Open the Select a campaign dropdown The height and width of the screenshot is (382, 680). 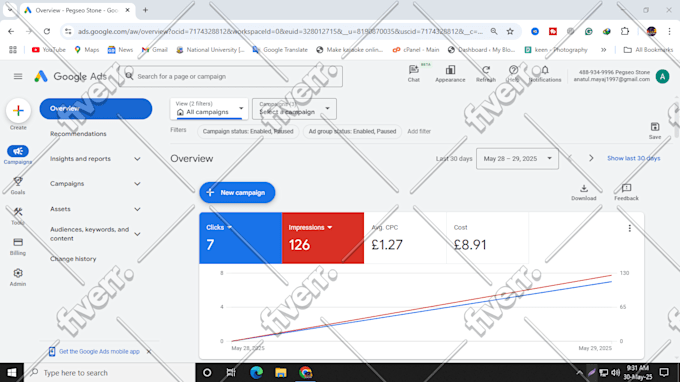click(294, 108)
